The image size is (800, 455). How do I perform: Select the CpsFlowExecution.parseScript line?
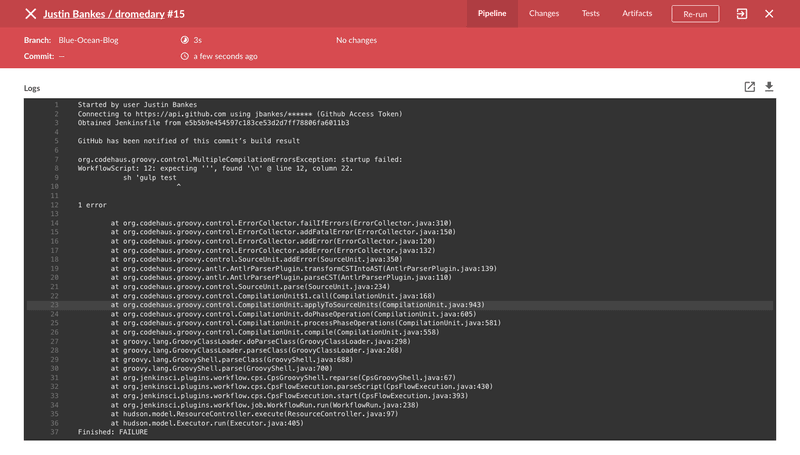click(302, 387)
